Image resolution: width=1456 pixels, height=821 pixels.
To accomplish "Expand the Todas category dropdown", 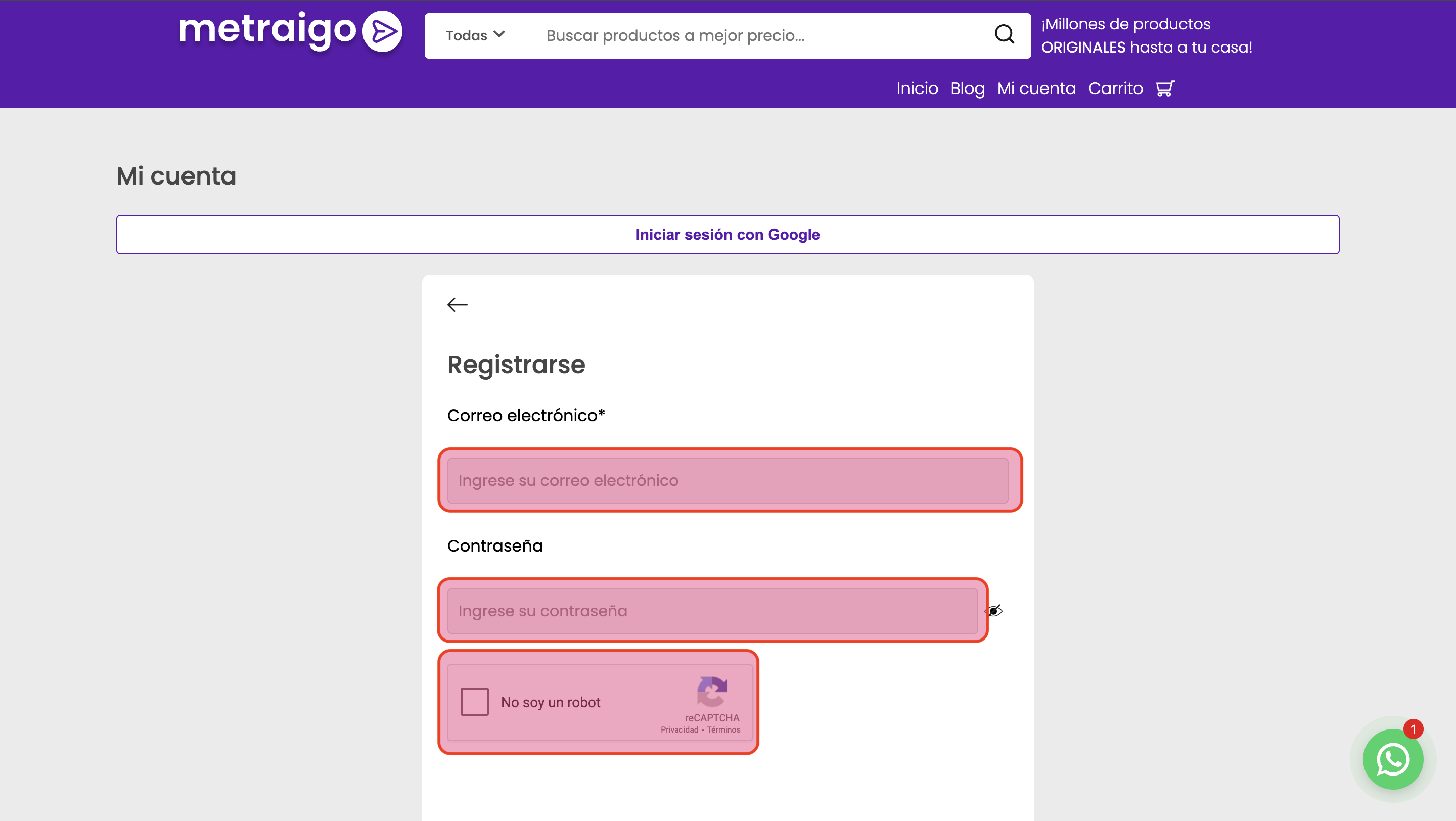I will tap(466, 35).
